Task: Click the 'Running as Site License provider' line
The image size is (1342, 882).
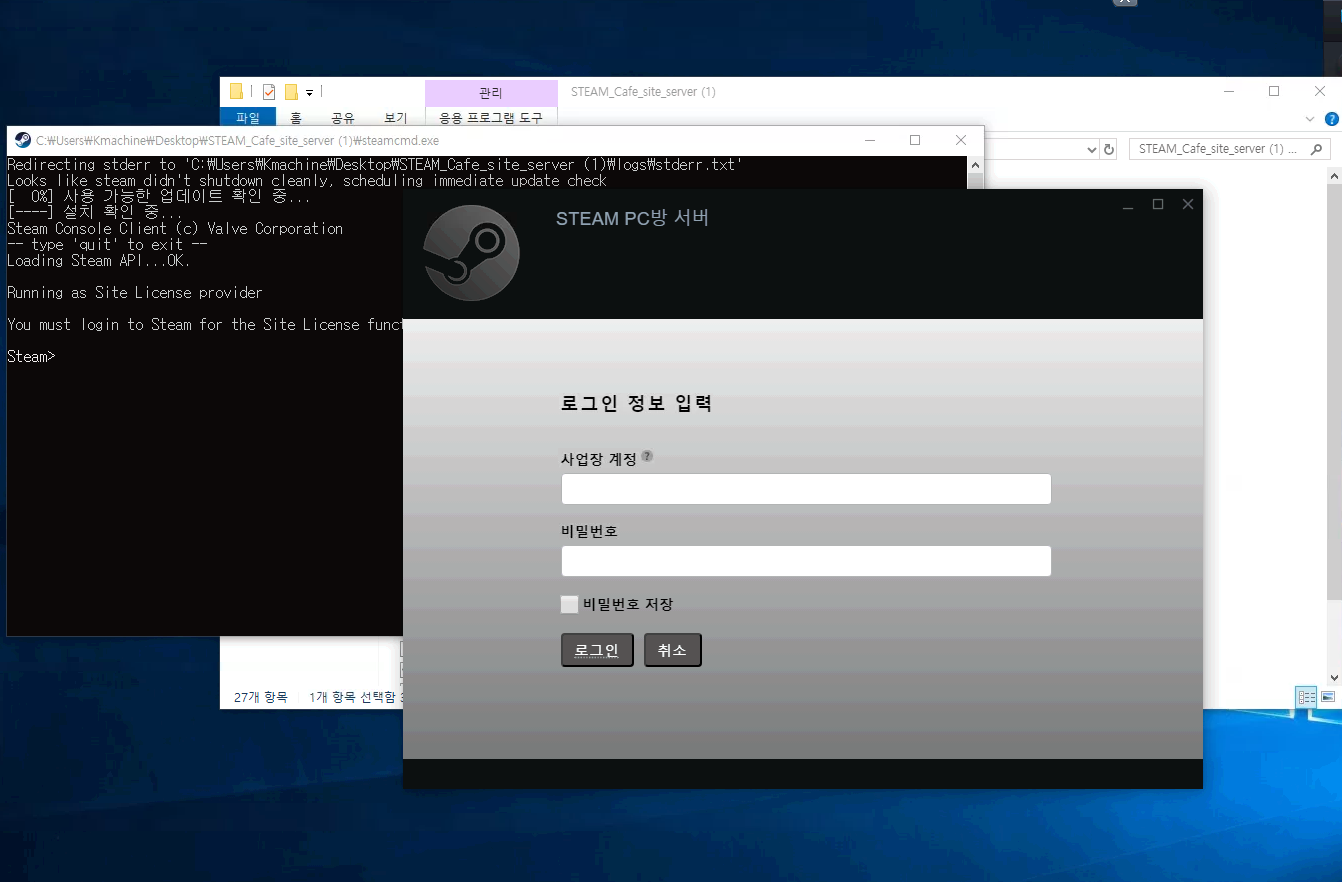Action: (135, 293)
